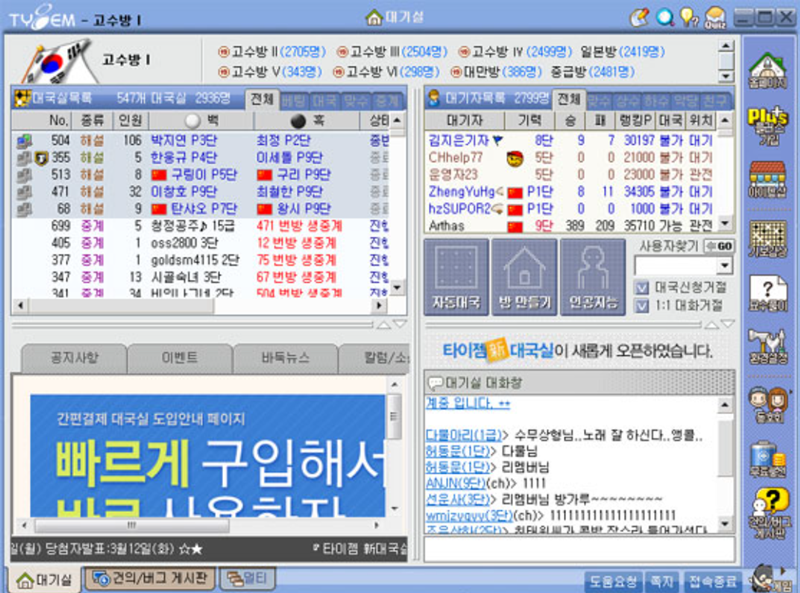This screenshot has width=800, height=593.
Task: Enter room 고수방 II link
Action: 272,52
